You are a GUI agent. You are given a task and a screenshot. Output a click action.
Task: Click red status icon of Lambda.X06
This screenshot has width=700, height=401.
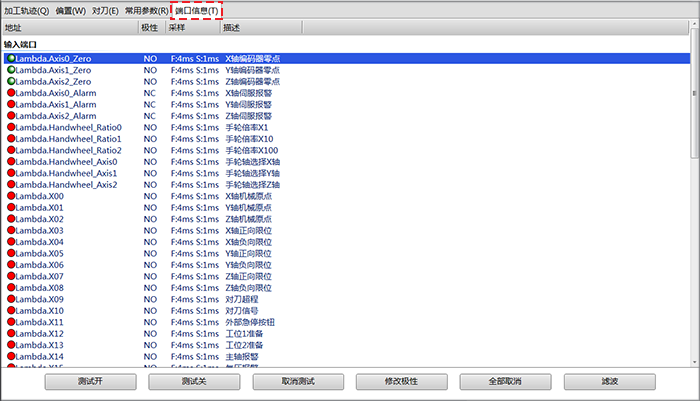point(11,264)
